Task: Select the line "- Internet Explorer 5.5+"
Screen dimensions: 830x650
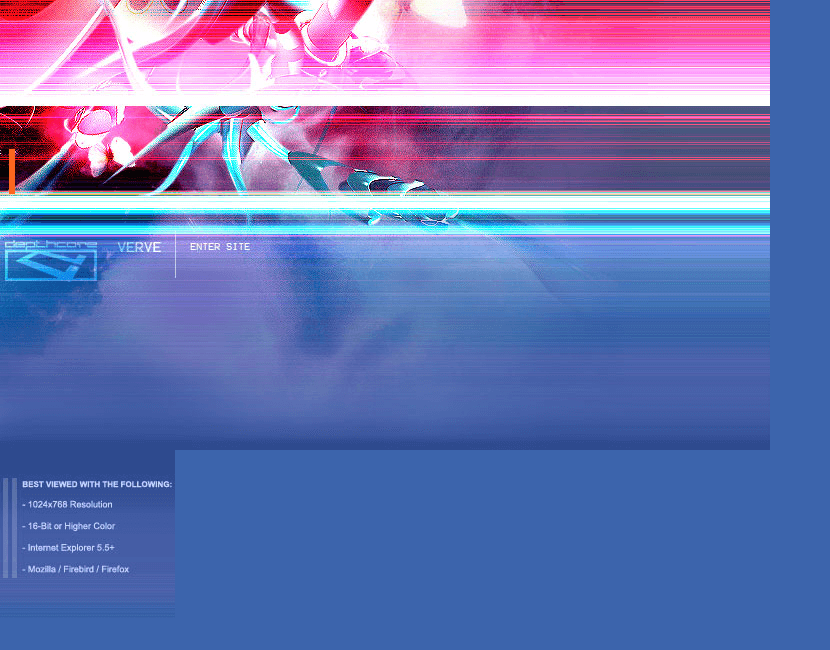Action: coord(68,548)
